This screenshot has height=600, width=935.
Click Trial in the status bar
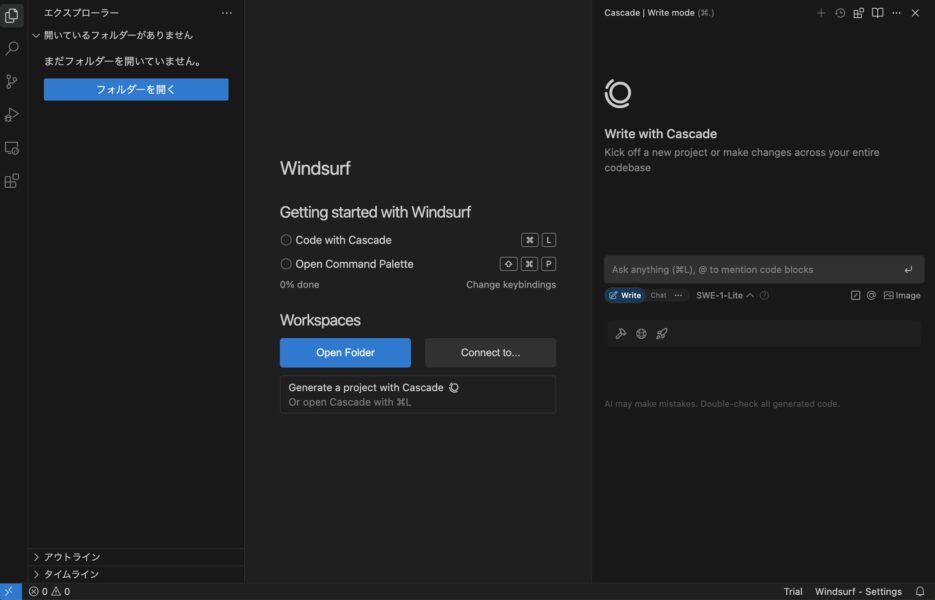[x=792, y=591]
